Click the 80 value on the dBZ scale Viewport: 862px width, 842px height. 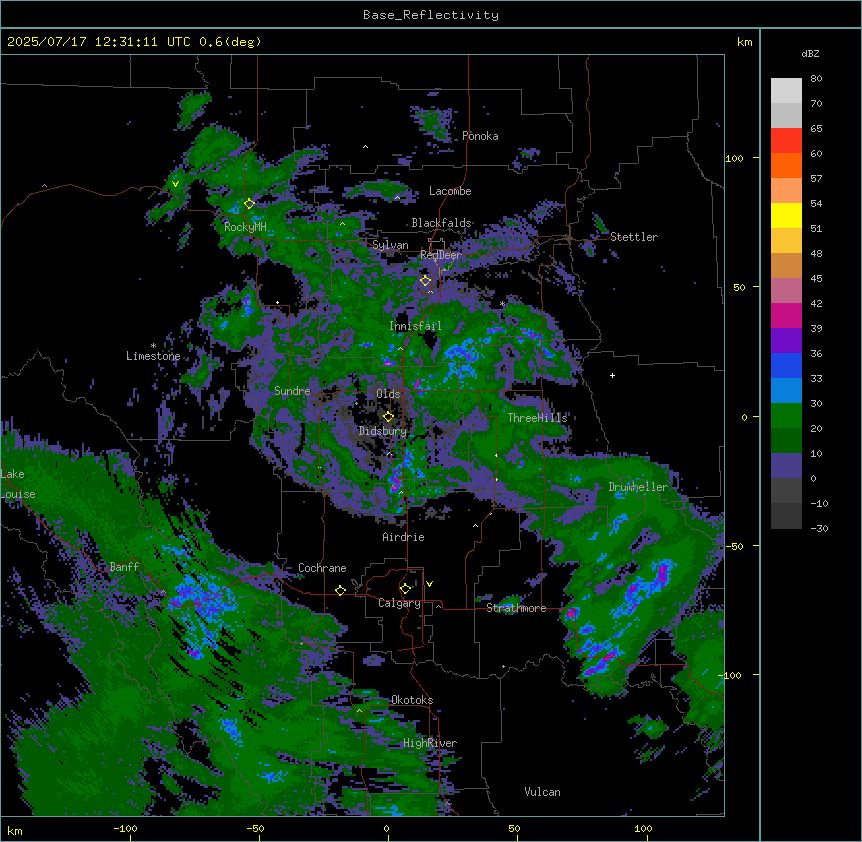click(816, 79)
